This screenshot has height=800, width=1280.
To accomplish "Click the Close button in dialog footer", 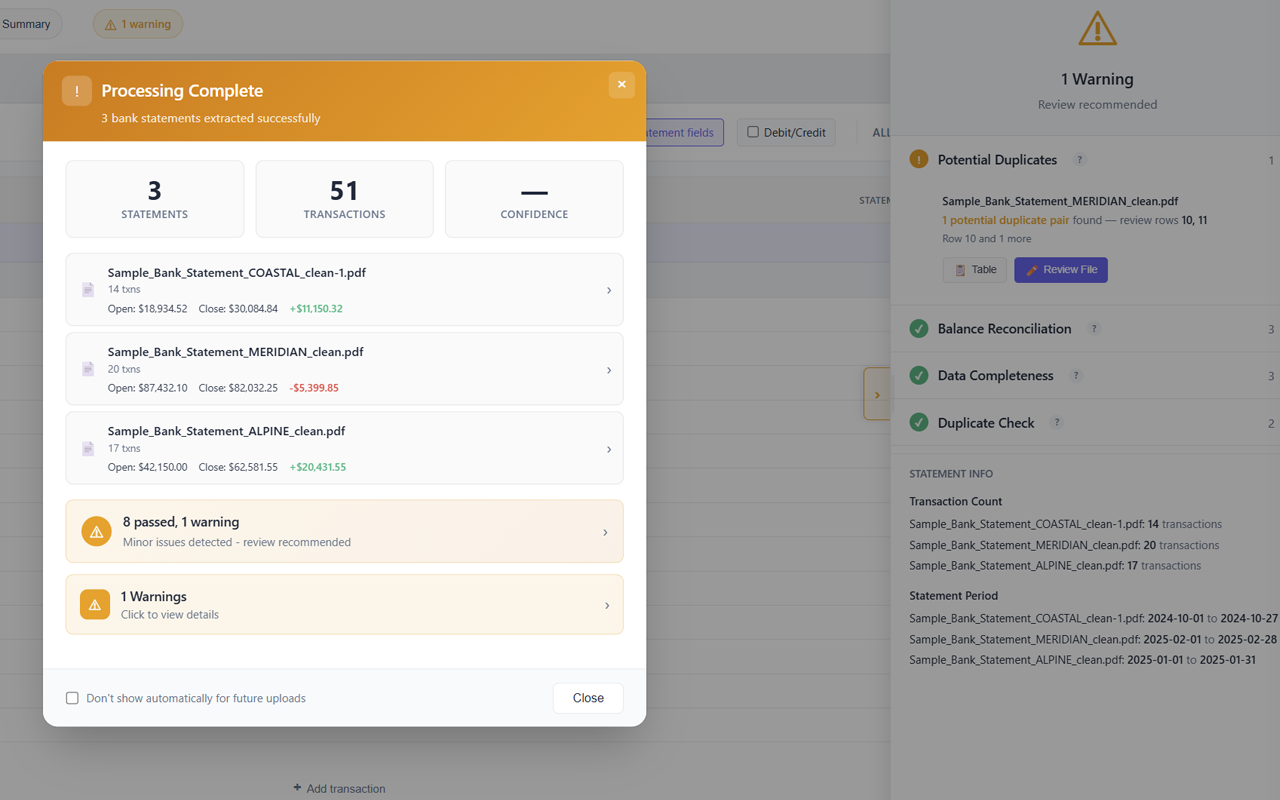I will (588, 698).
